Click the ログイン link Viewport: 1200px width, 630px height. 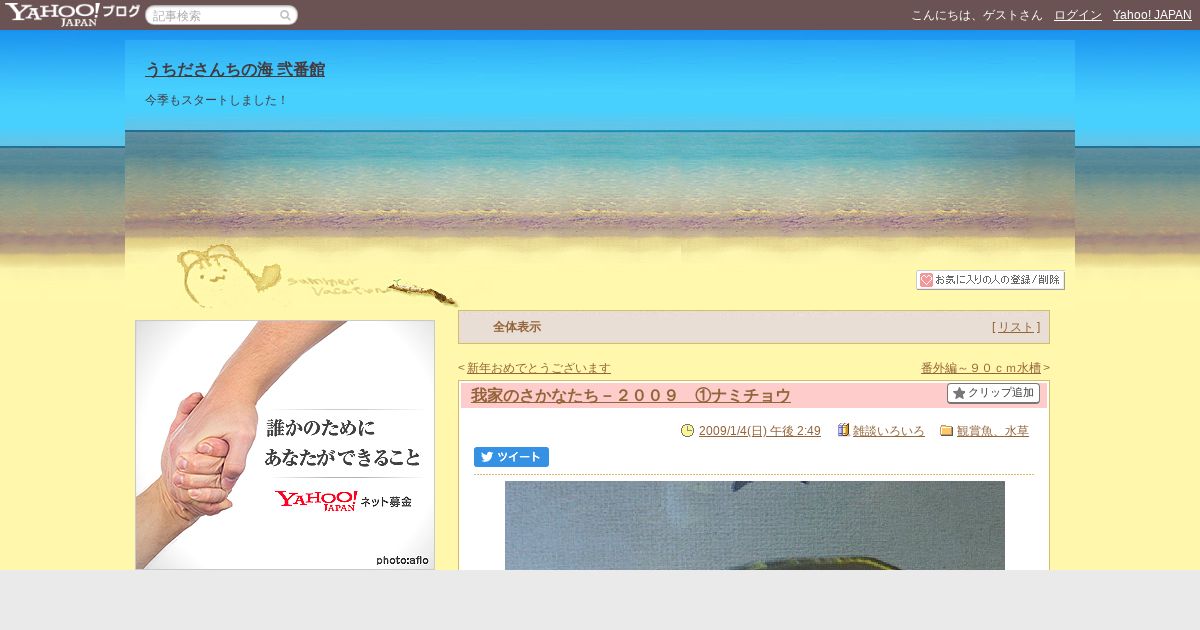(1078, 15)
